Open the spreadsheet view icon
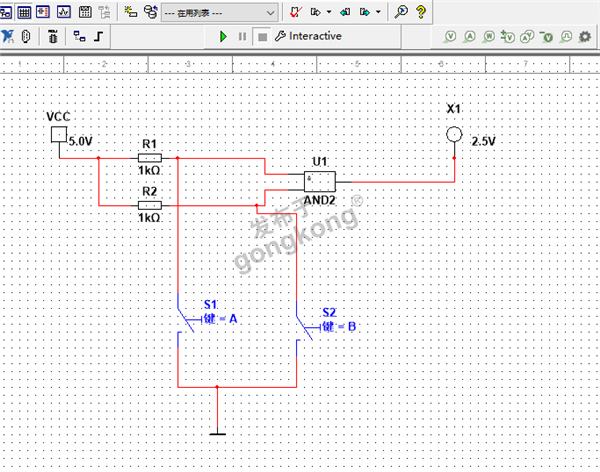The image size is (600, 472). coord(26,12)
